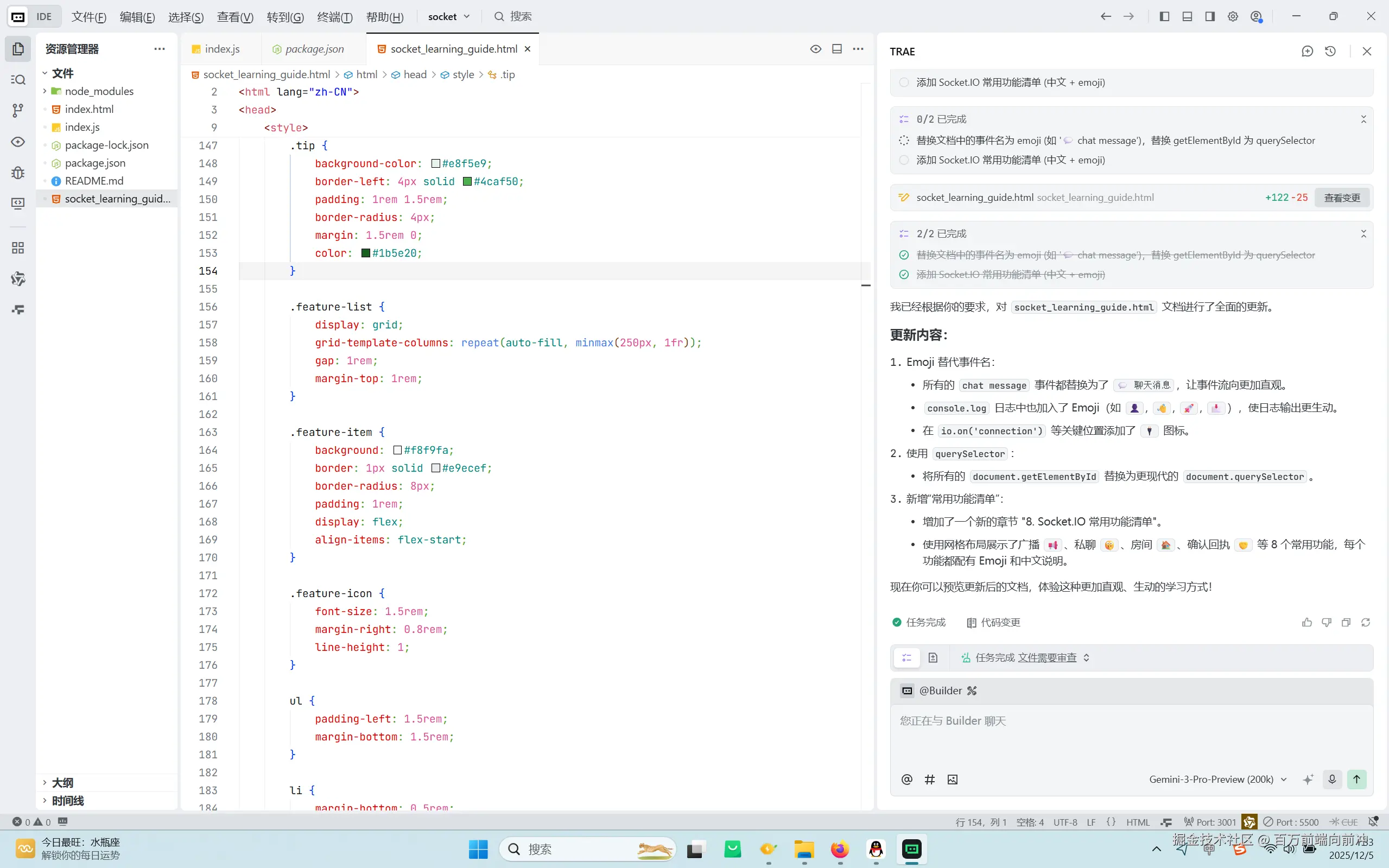Expand the 大纲 outline section
Screen dimensions: 1389x868
62,782
